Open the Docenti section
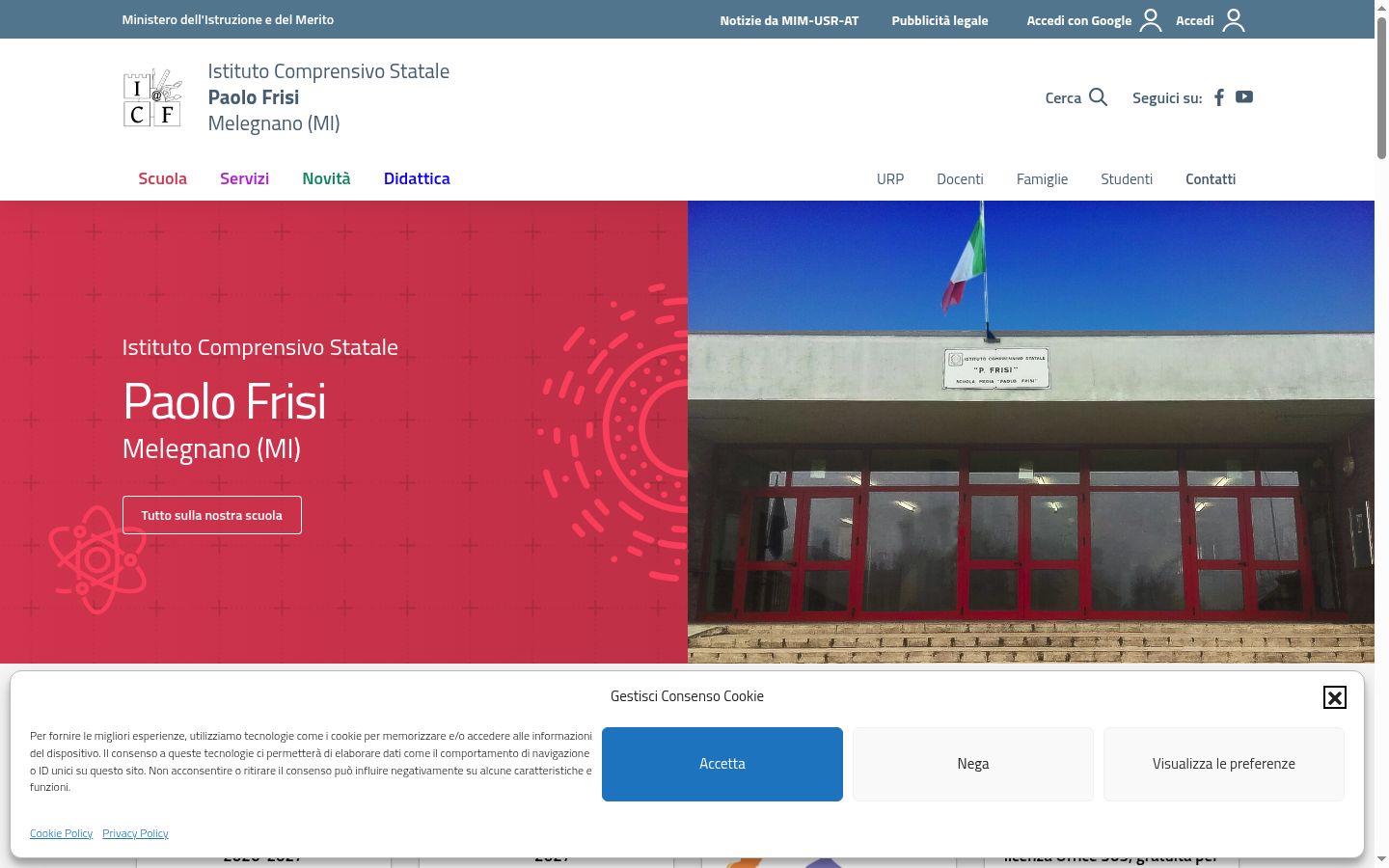 pos(960,179)
